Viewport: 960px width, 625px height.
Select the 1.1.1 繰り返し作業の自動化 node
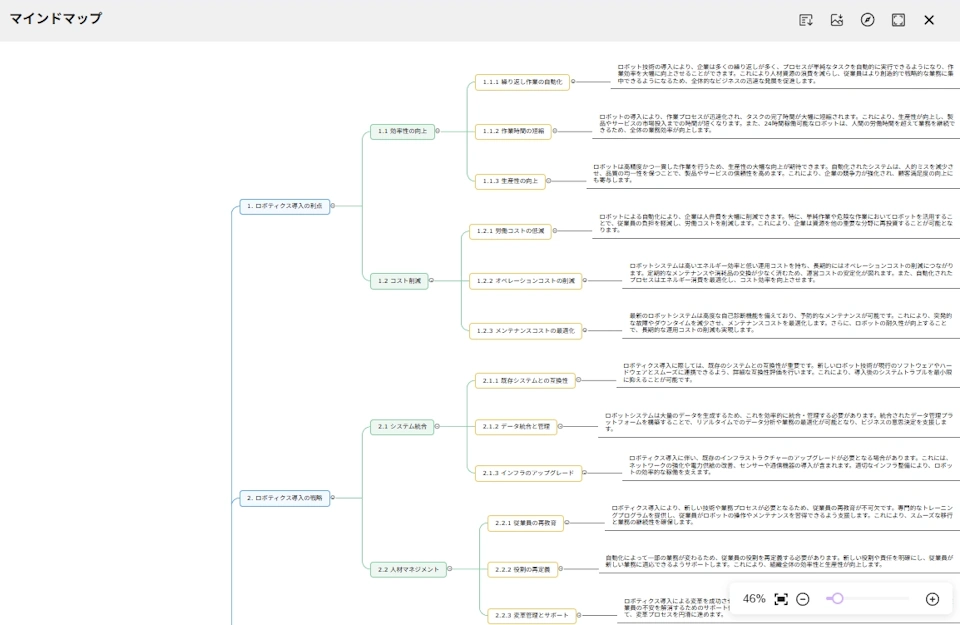click(x=521, y=82)
